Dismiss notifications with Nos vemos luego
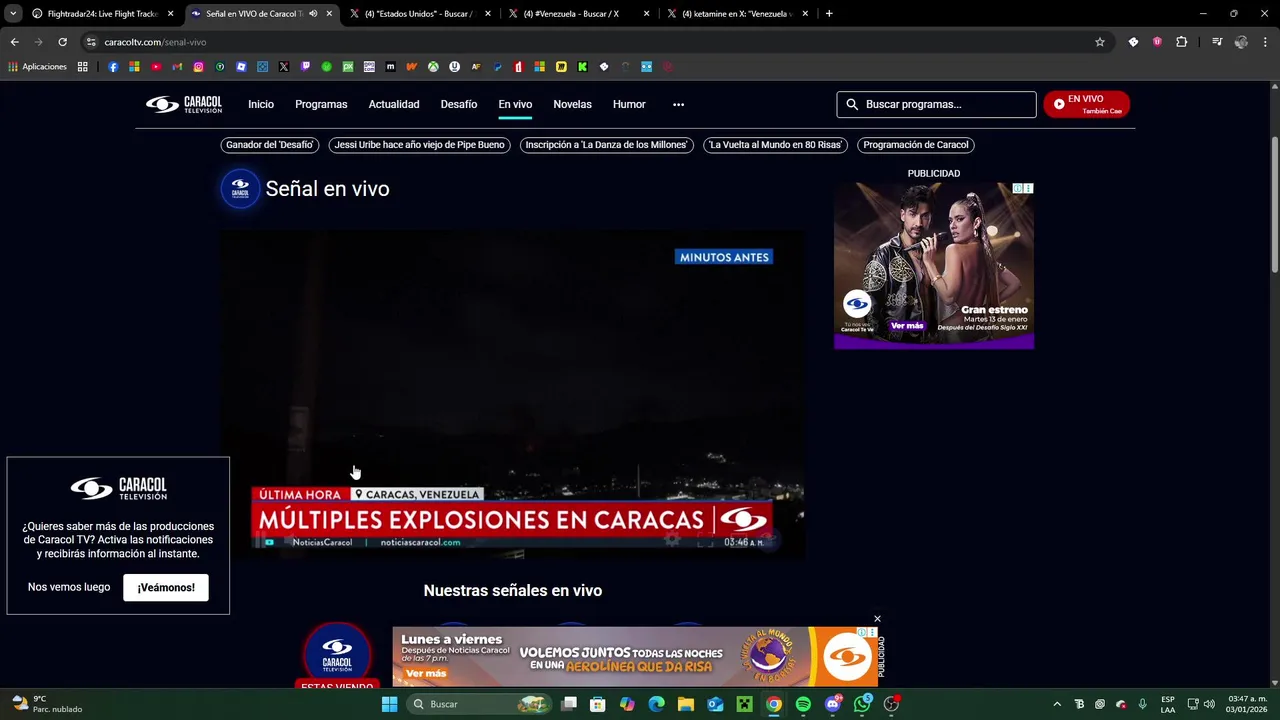The height and width of the screenshot is (720, 1280). point(69,587)
